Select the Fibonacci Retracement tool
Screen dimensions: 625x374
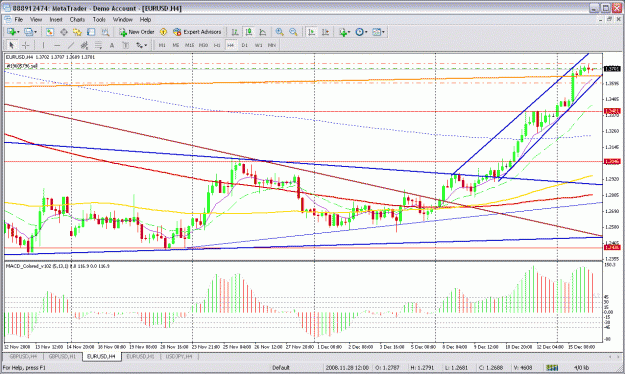click(x=98, y=45)
